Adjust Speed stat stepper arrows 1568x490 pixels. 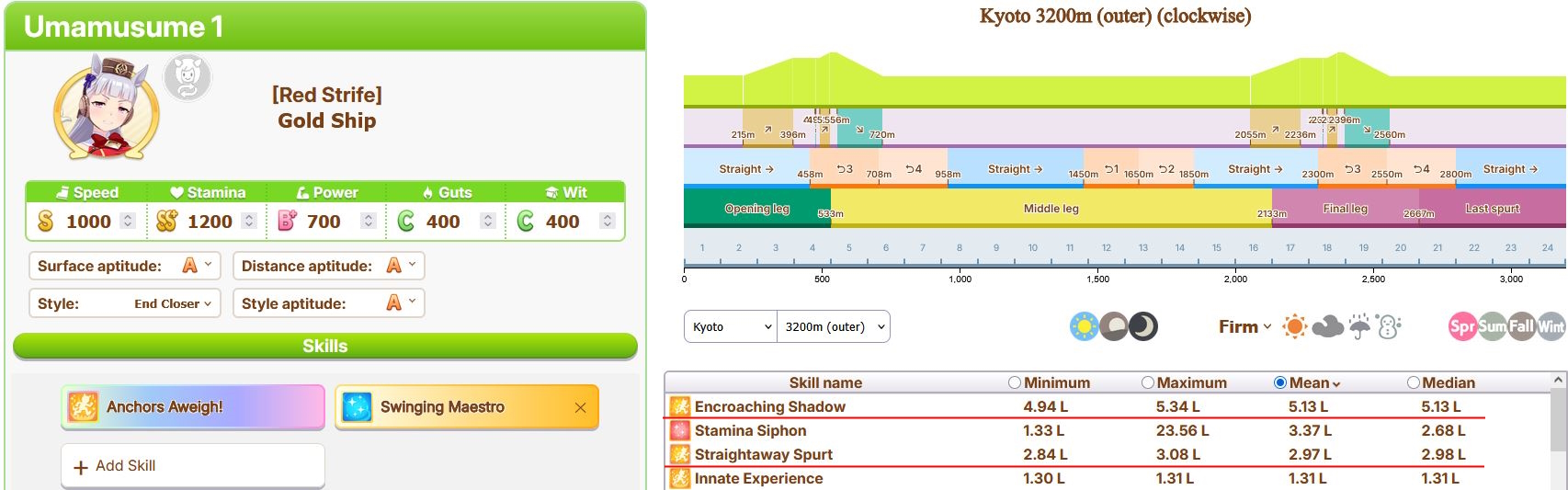129,221
